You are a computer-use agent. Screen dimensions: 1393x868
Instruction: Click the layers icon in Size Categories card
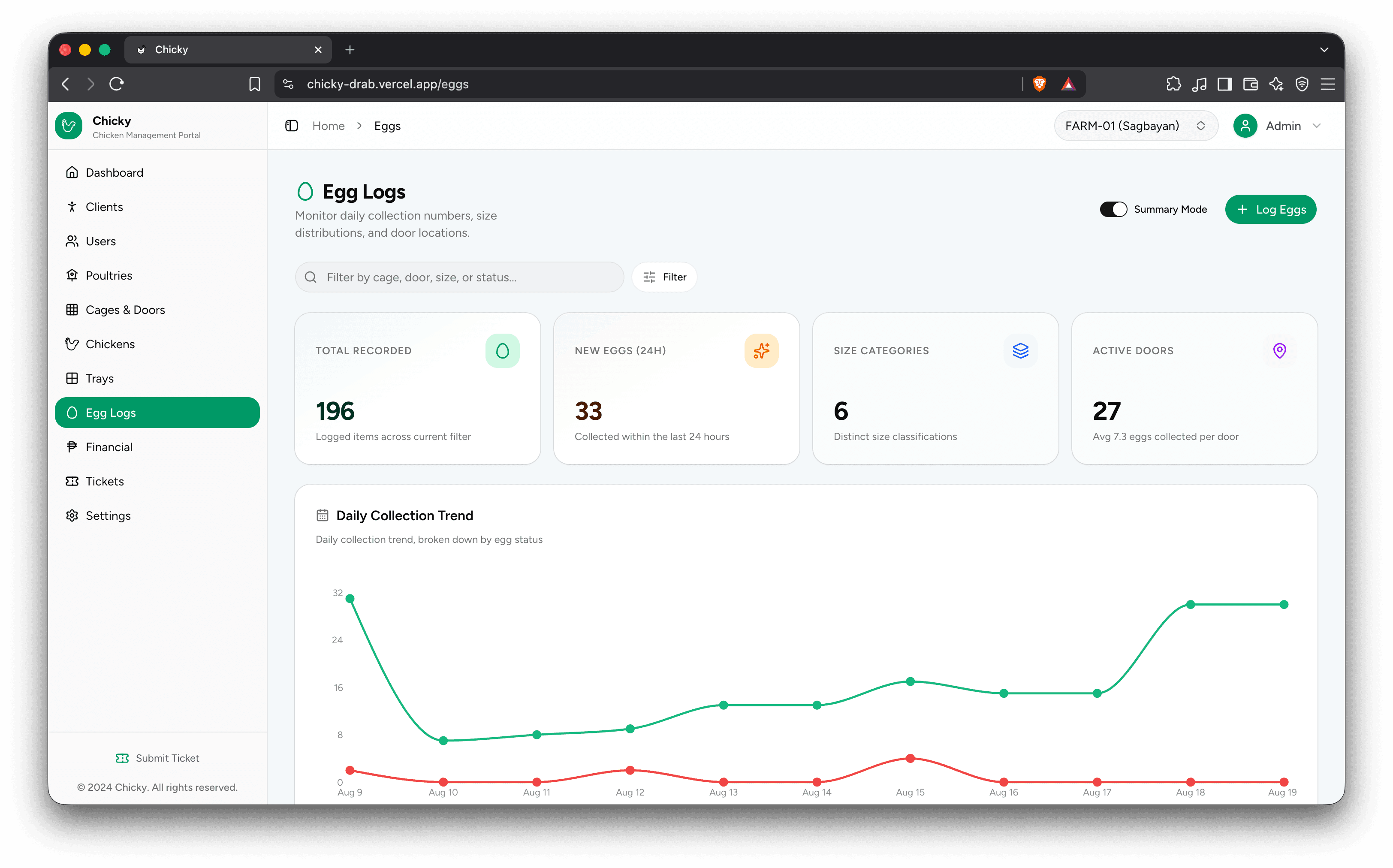pyautogui.click(x=1020, y=351)
